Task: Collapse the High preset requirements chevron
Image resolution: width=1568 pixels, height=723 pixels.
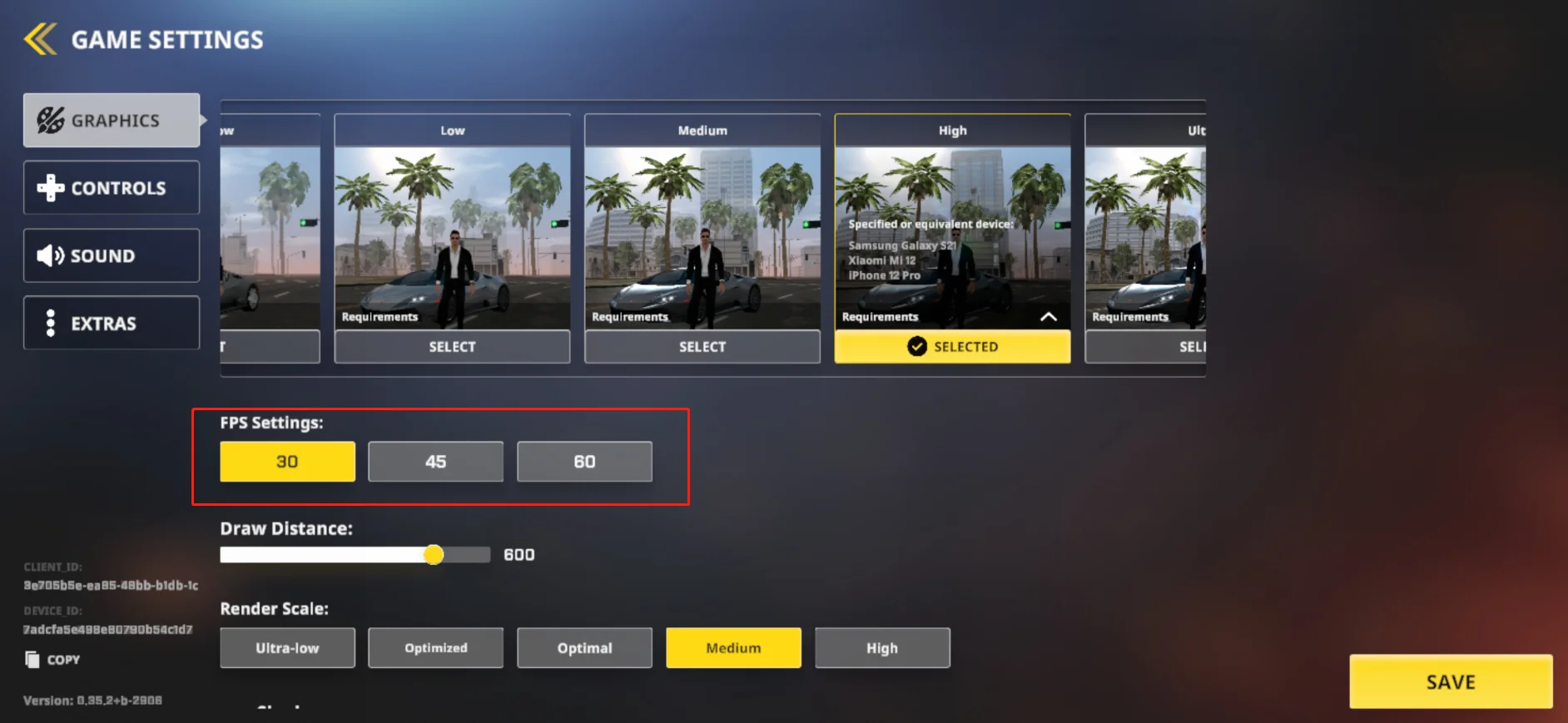Action: pos(1049,317)
